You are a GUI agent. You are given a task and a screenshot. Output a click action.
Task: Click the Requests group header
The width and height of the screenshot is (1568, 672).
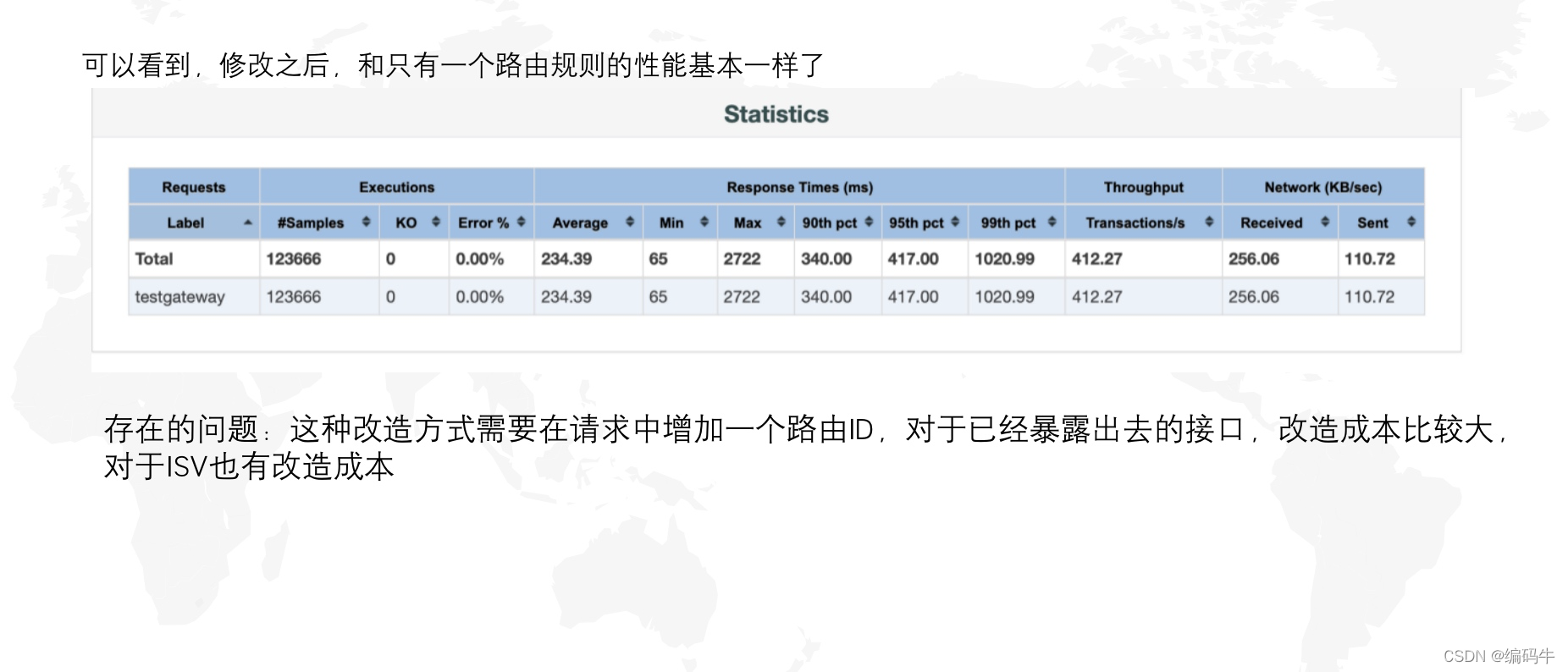(194, 187)
